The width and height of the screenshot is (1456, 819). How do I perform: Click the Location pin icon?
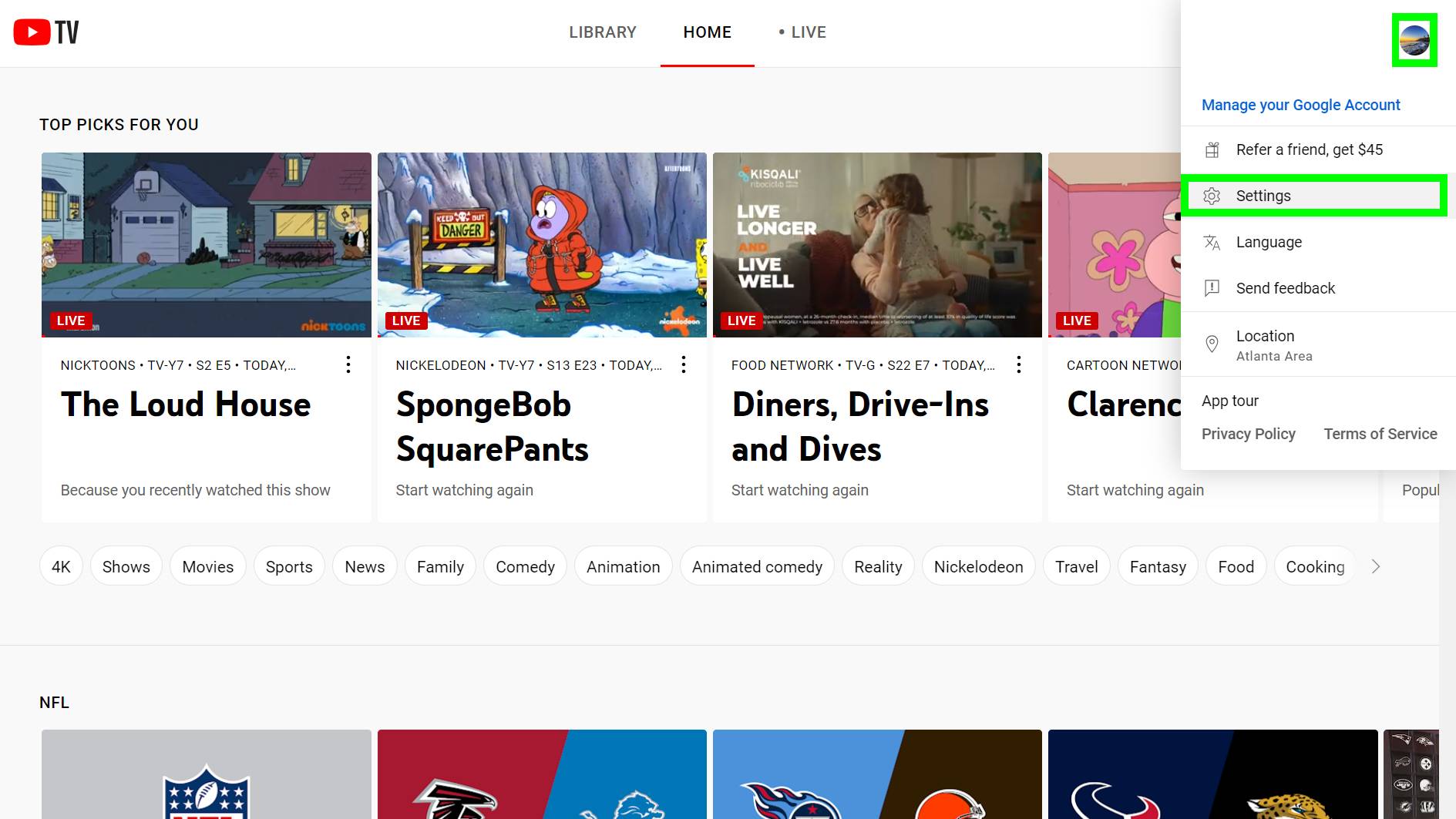(x=1212, y=344)
